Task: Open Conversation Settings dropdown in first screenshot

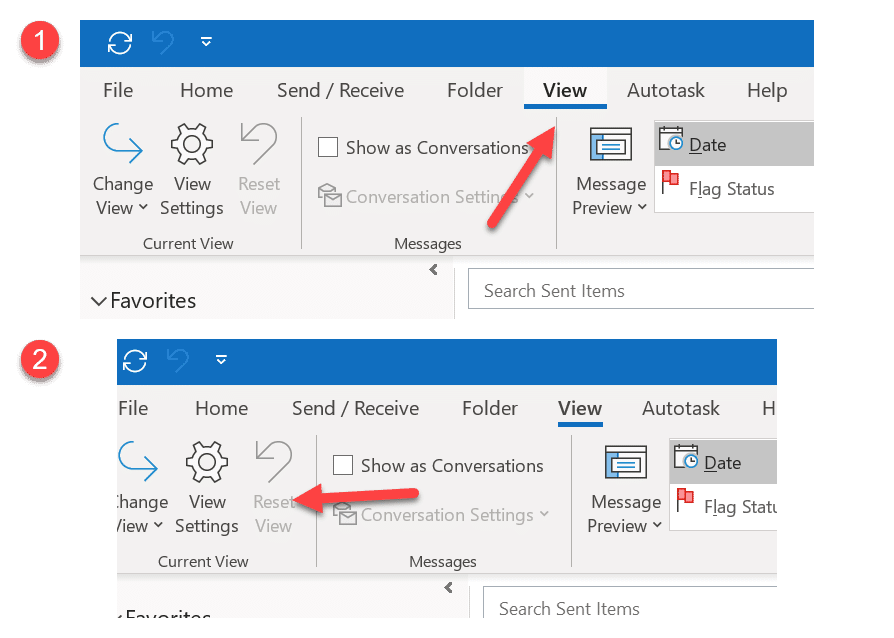Action: pyautogui.click(x=426, y=197)
